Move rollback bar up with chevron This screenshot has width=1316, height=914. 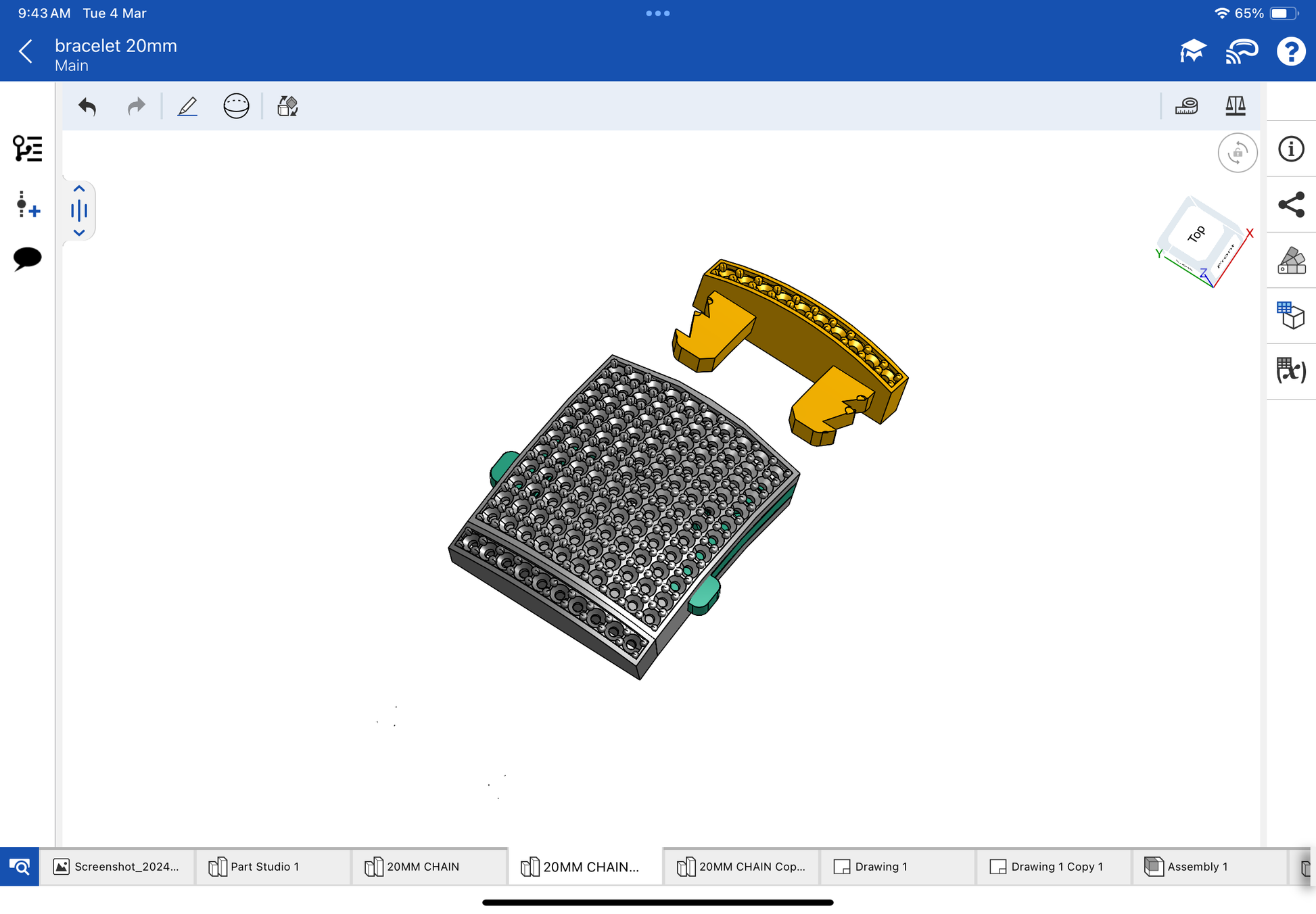pos(79,189)
